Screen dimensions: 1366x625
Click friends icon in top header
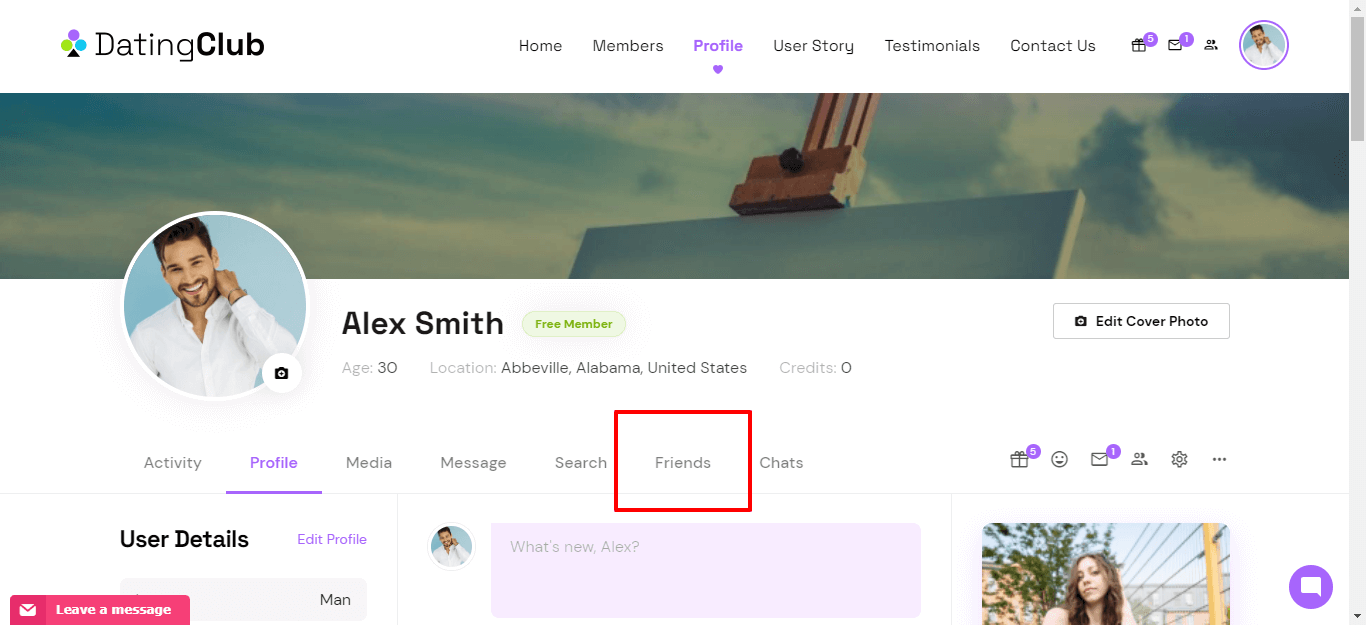coord(1211,45)
